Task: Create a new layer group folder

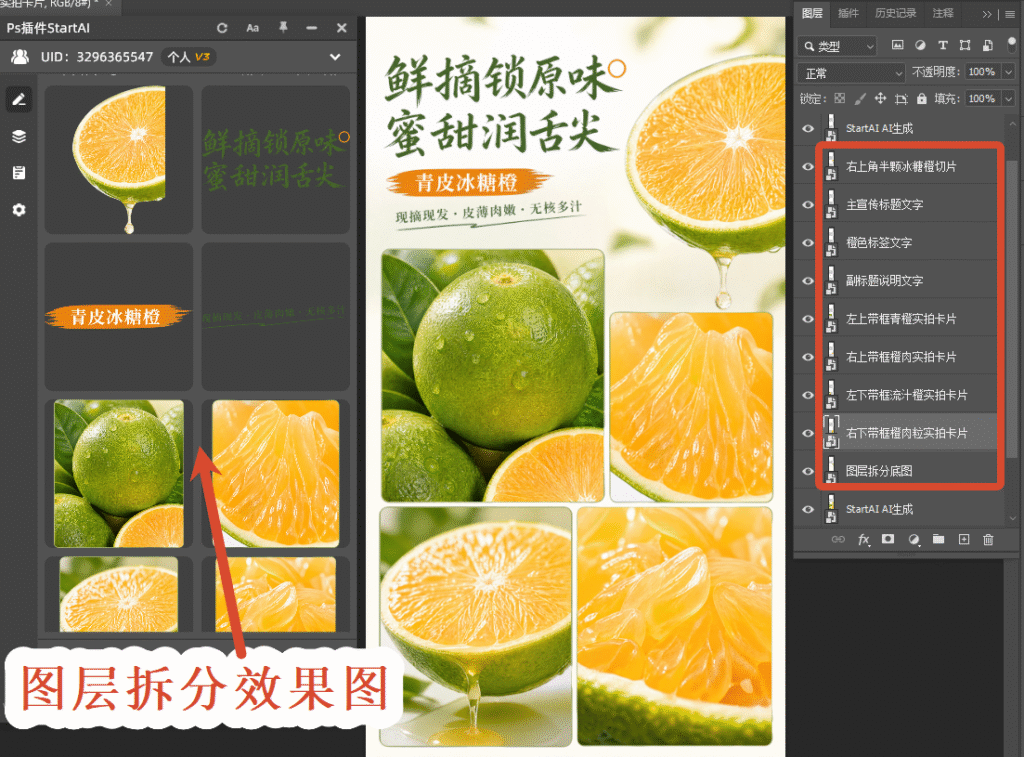Action: click(x=938, y=540)
